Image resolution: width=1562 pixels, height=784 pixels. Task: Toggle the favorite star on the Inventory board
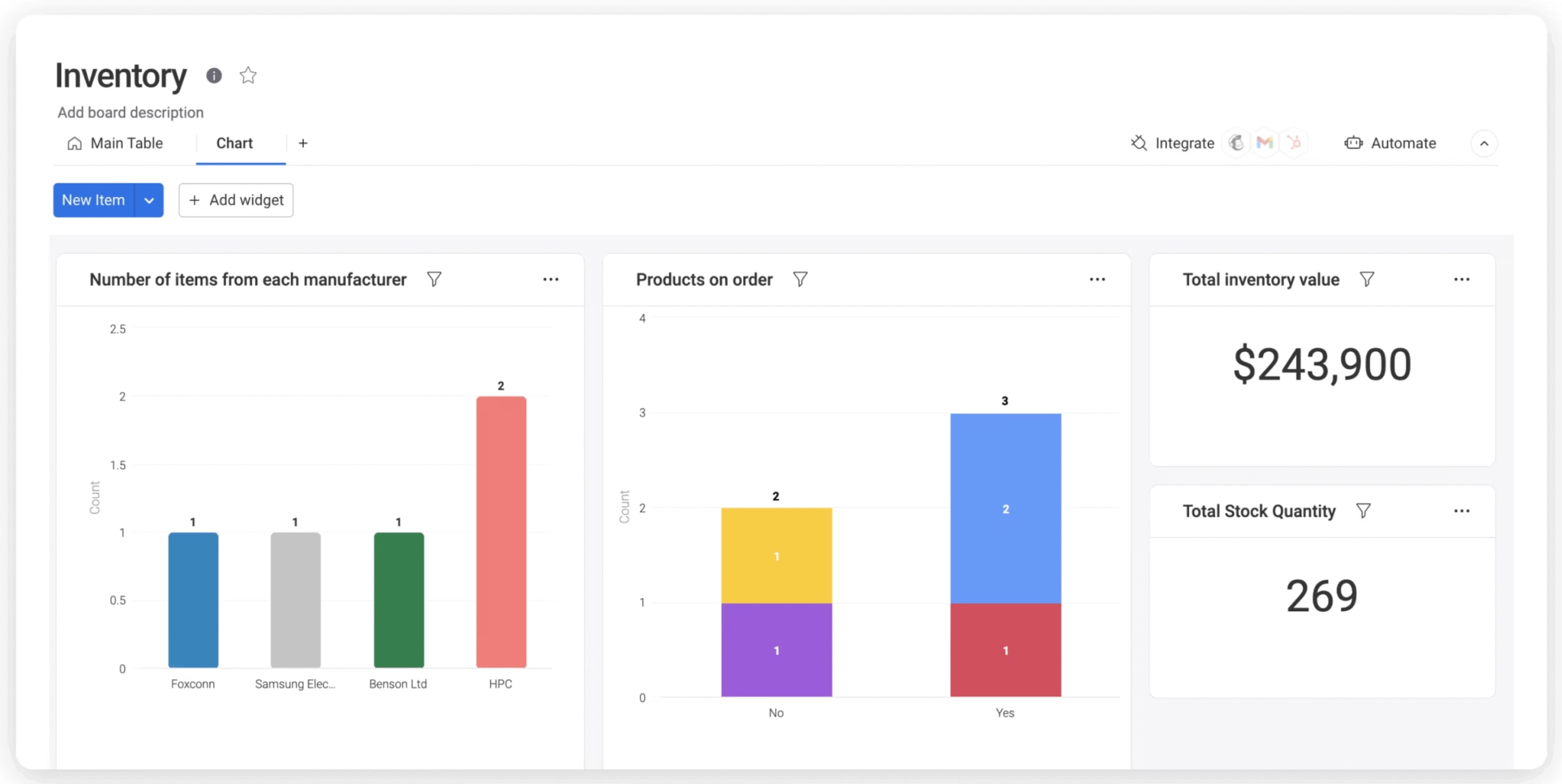pos(248,75)
